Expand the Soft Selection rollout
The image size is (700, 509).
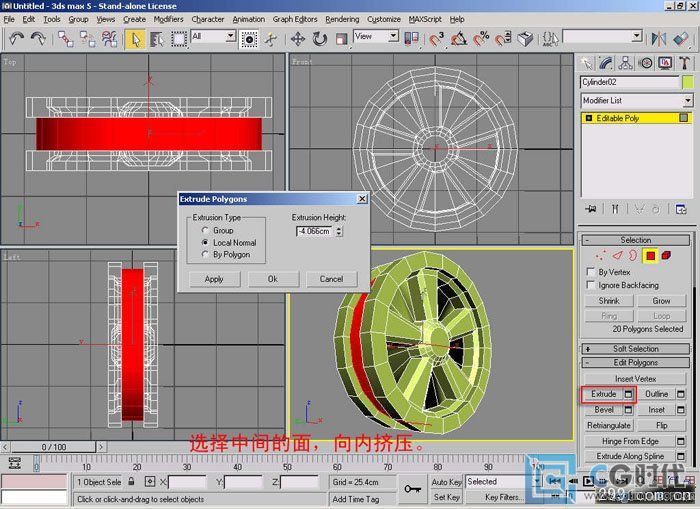point(635,349)
